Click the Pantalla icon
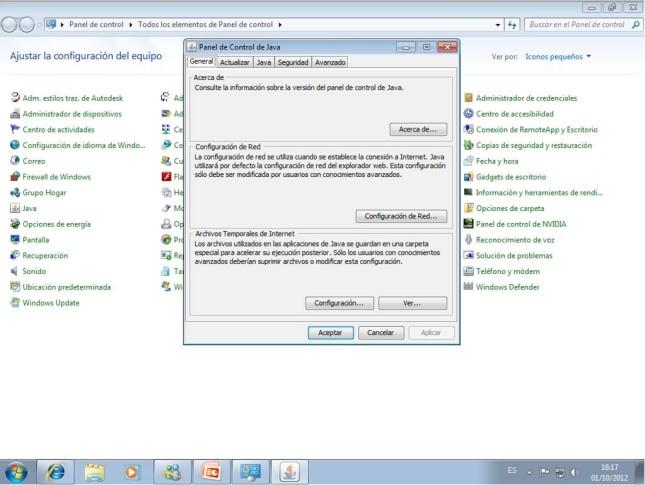Image resolution: width=645 pixels, height=485 pixels. 15,239
